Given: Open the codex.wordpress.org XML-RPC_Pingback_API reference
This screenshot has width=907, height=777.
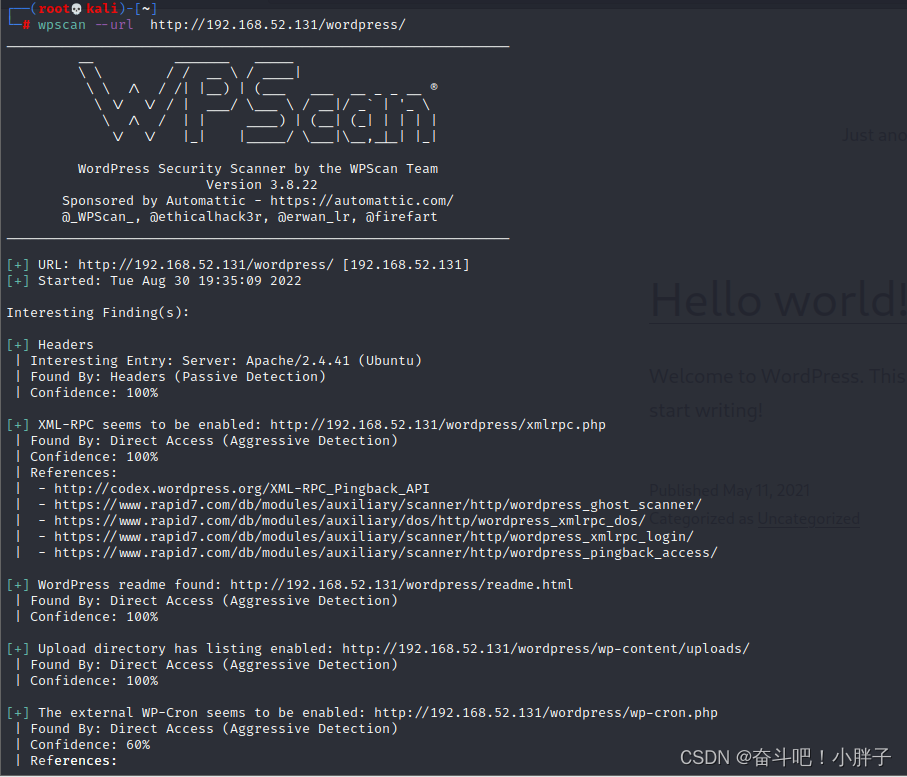Looking at the screenshot, I should (241, 489).
